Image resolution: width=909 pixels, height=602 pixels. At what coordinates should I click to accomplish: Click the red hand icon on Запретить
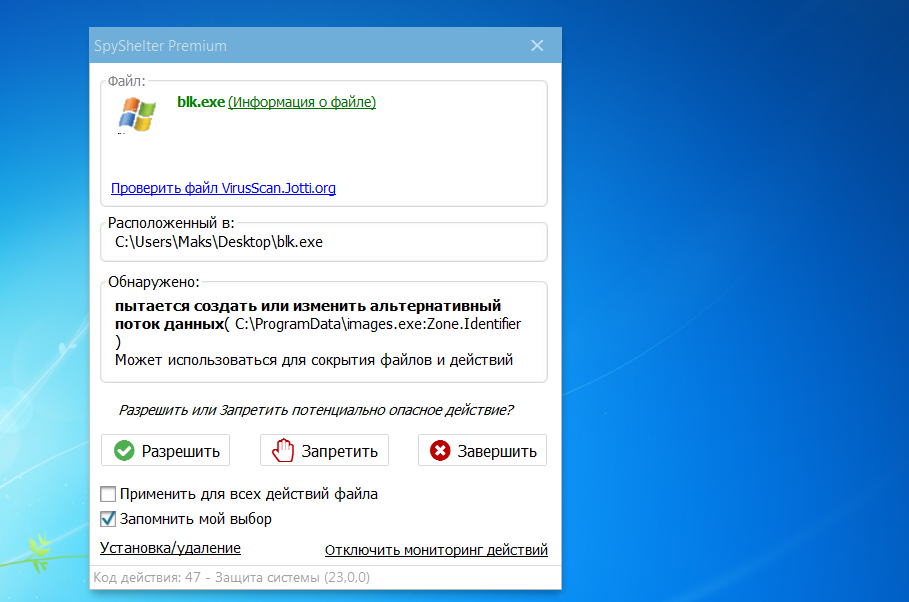283,451
